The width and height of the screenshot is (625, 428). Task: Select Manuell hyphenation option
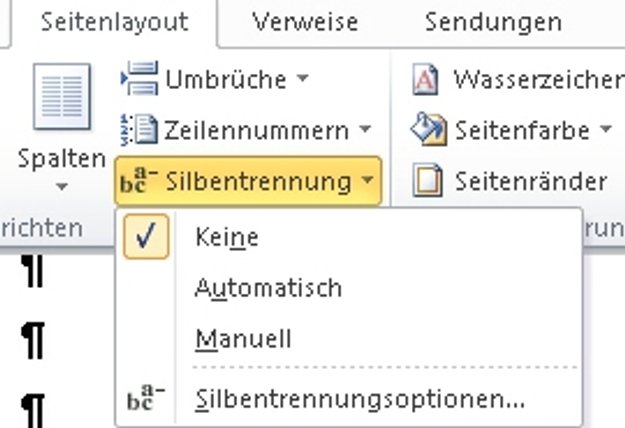[243, 339]
